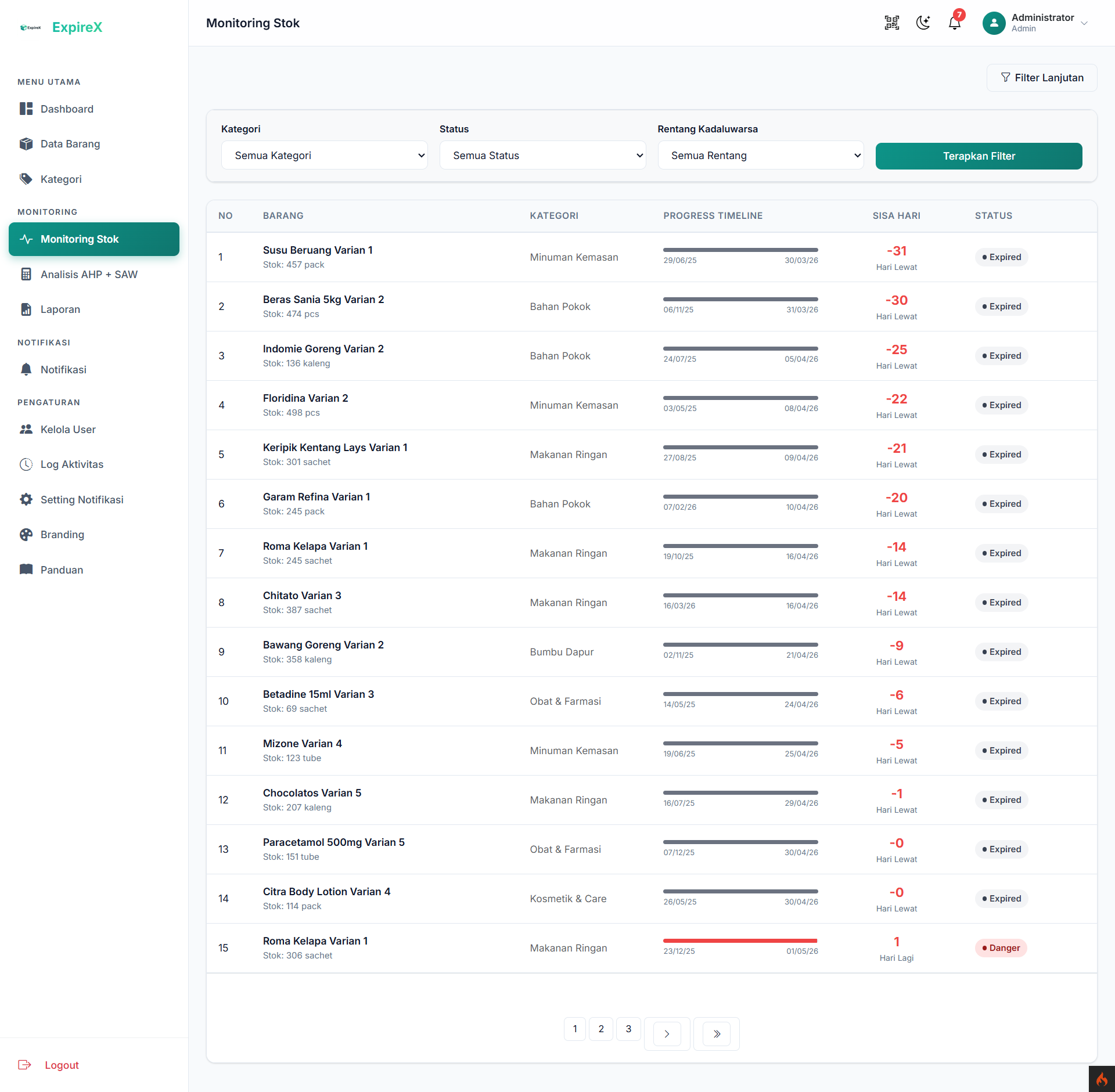Viewport: 1115px width, 1092px height.
Task: Open the Status Semua Status dropdown
Action: point(542,155)
